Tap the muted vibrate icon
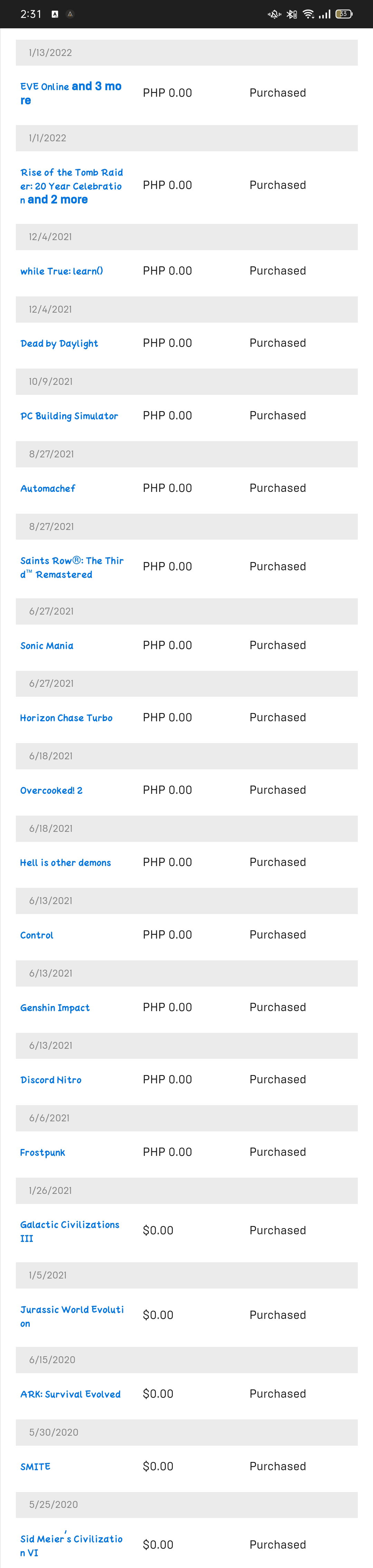373x1568 pixels. (275, 14)
